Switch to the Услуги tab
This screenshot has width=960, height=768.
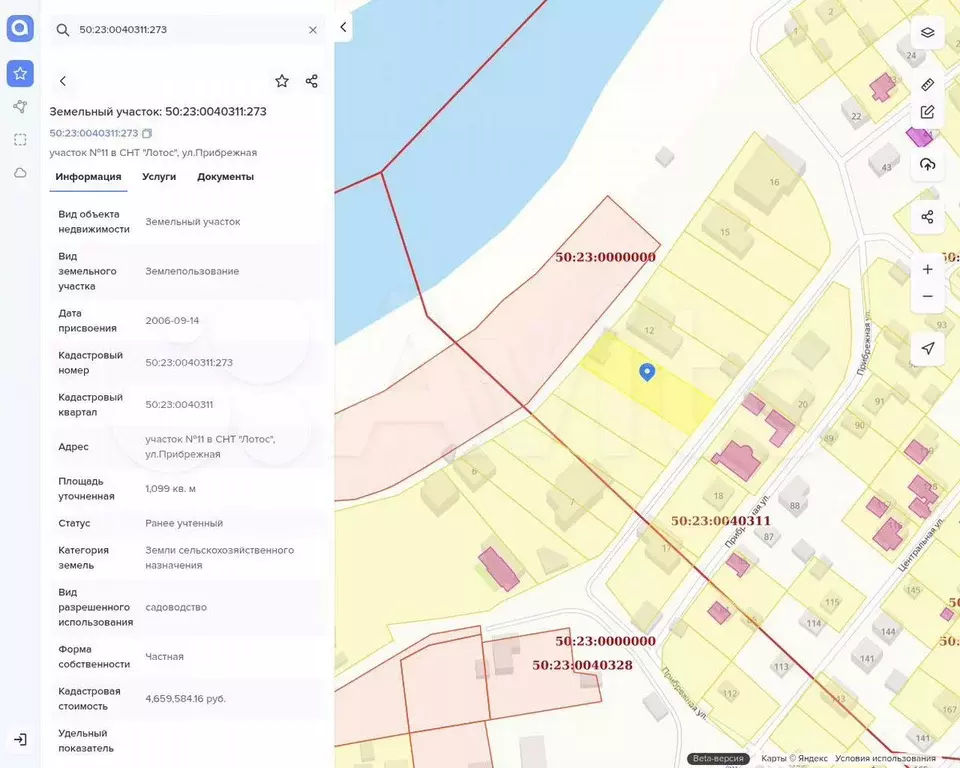(x=159, y=176)
